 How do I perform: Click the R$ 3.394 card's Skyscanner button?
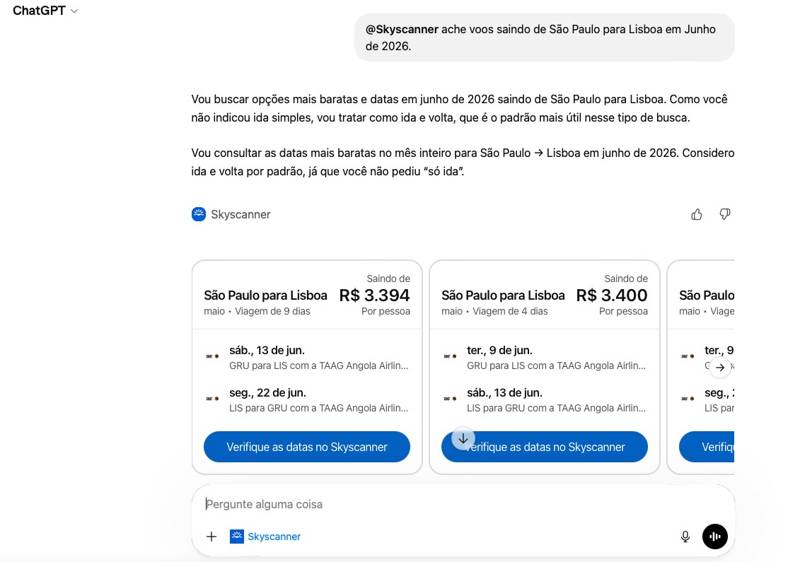306,447
